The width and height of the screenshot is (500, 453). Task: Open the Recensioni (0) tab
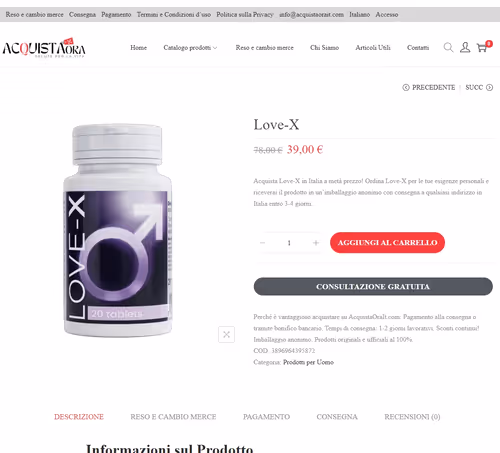pos(412,417)
